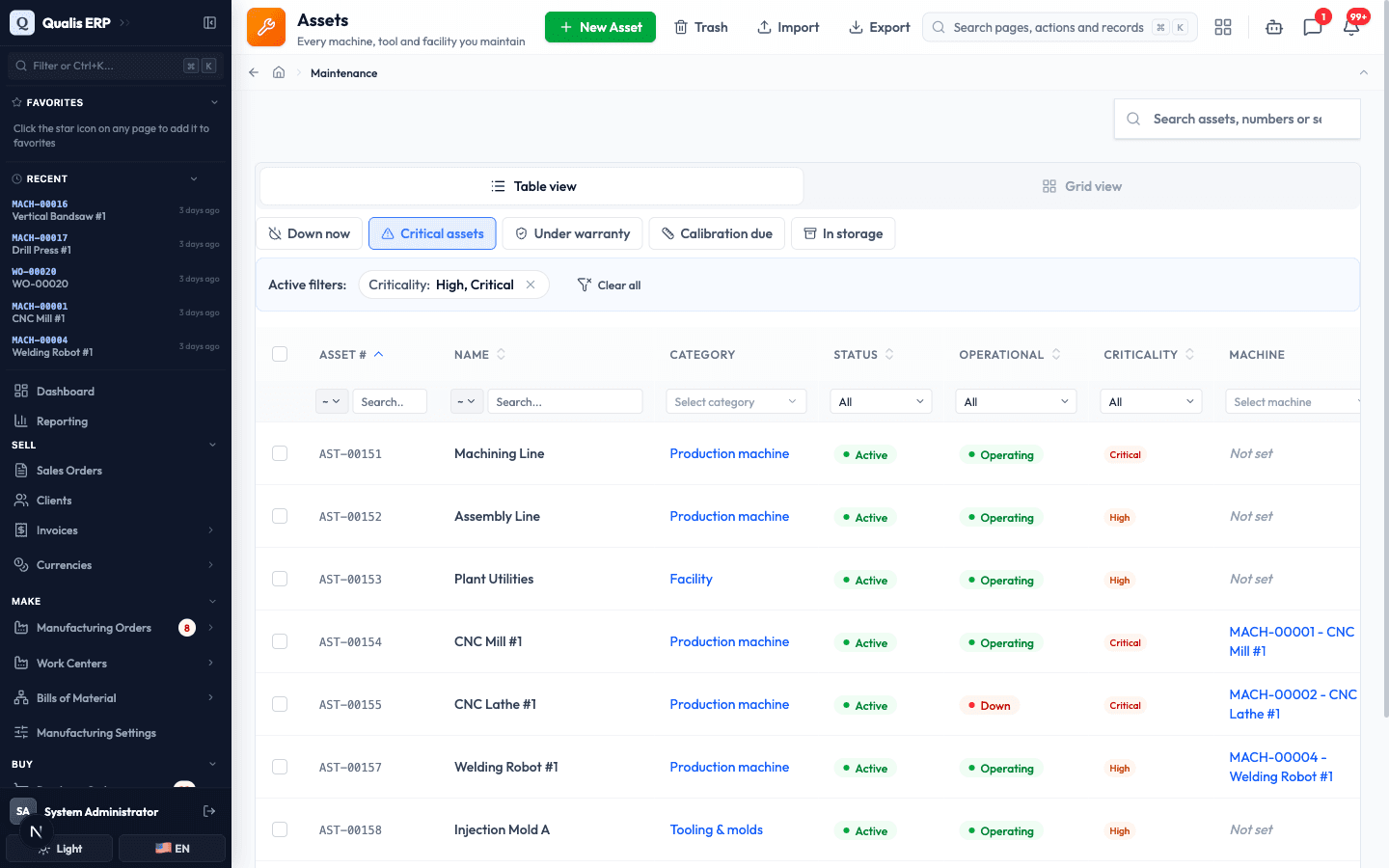Viewport: 1389px width, 868px height.
Task: Switch to Grid view tab
Action: 1082,186
